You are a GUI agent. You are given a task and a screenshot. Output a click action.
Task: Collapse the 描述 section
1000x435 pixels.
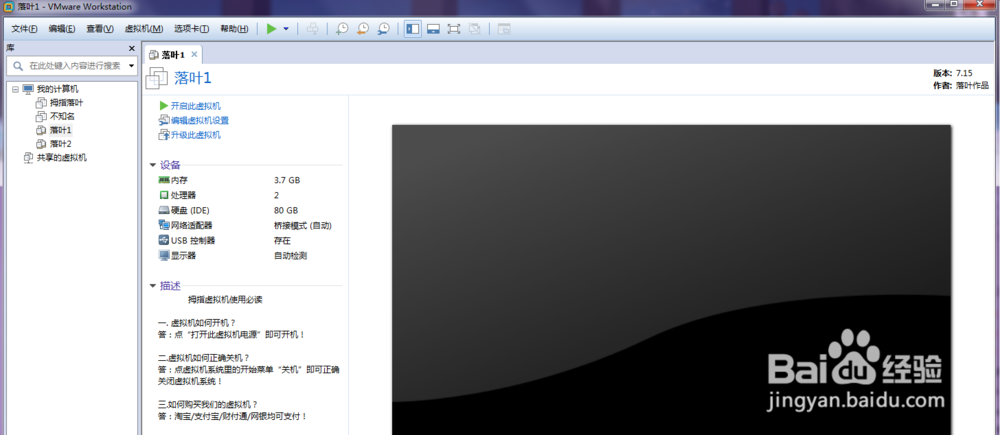click(x=153, y=286)
